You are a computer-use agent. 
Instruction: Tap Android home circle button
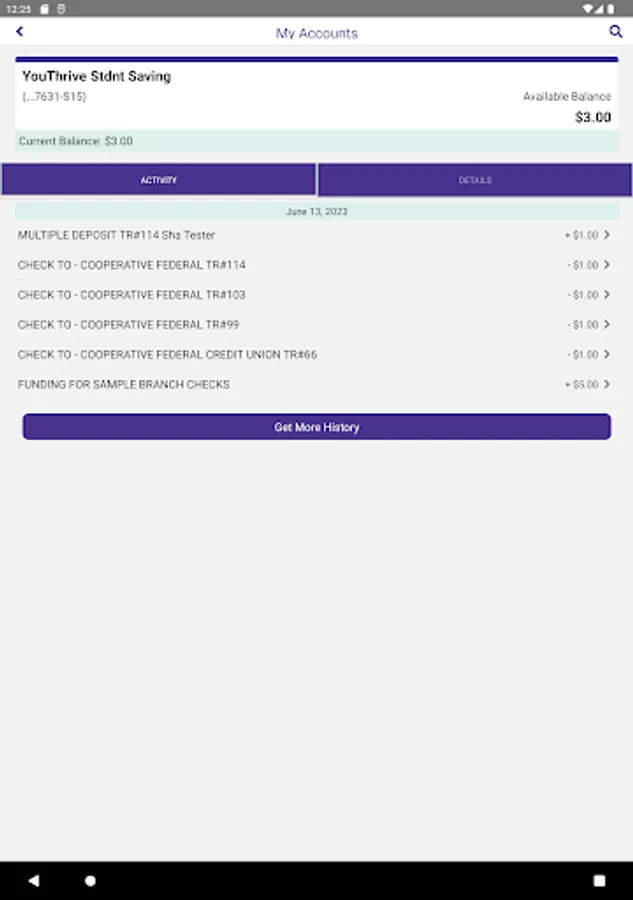[x=90, y=880]
